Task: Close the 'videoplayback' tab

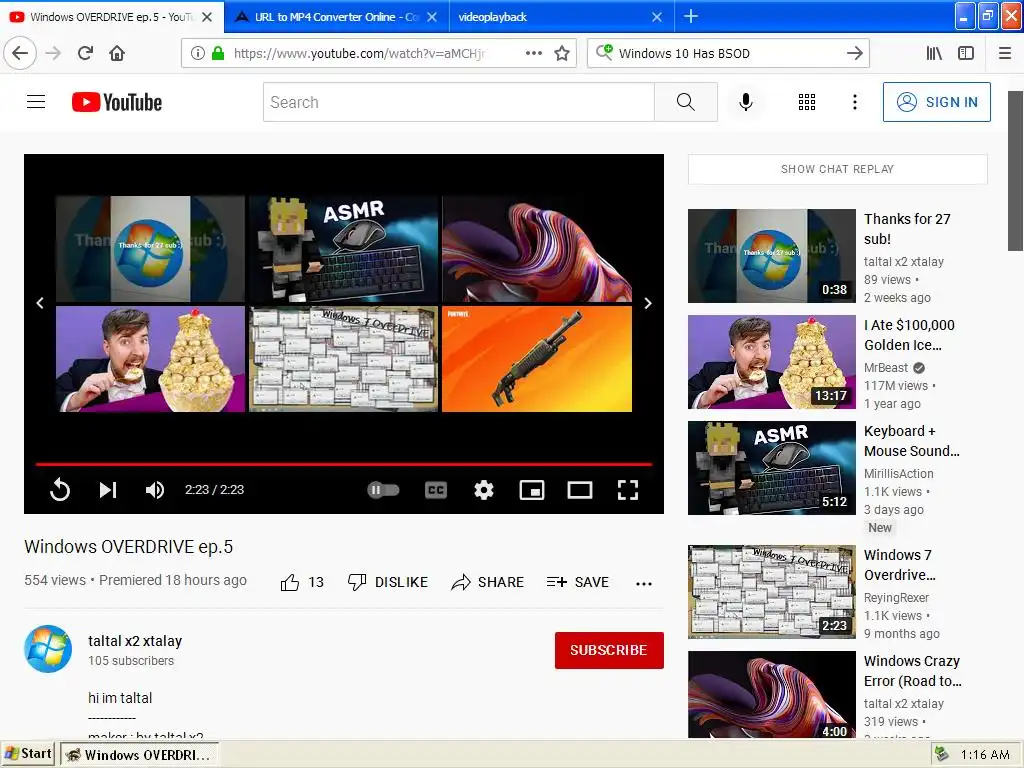Action: click(x=657, y=17)
